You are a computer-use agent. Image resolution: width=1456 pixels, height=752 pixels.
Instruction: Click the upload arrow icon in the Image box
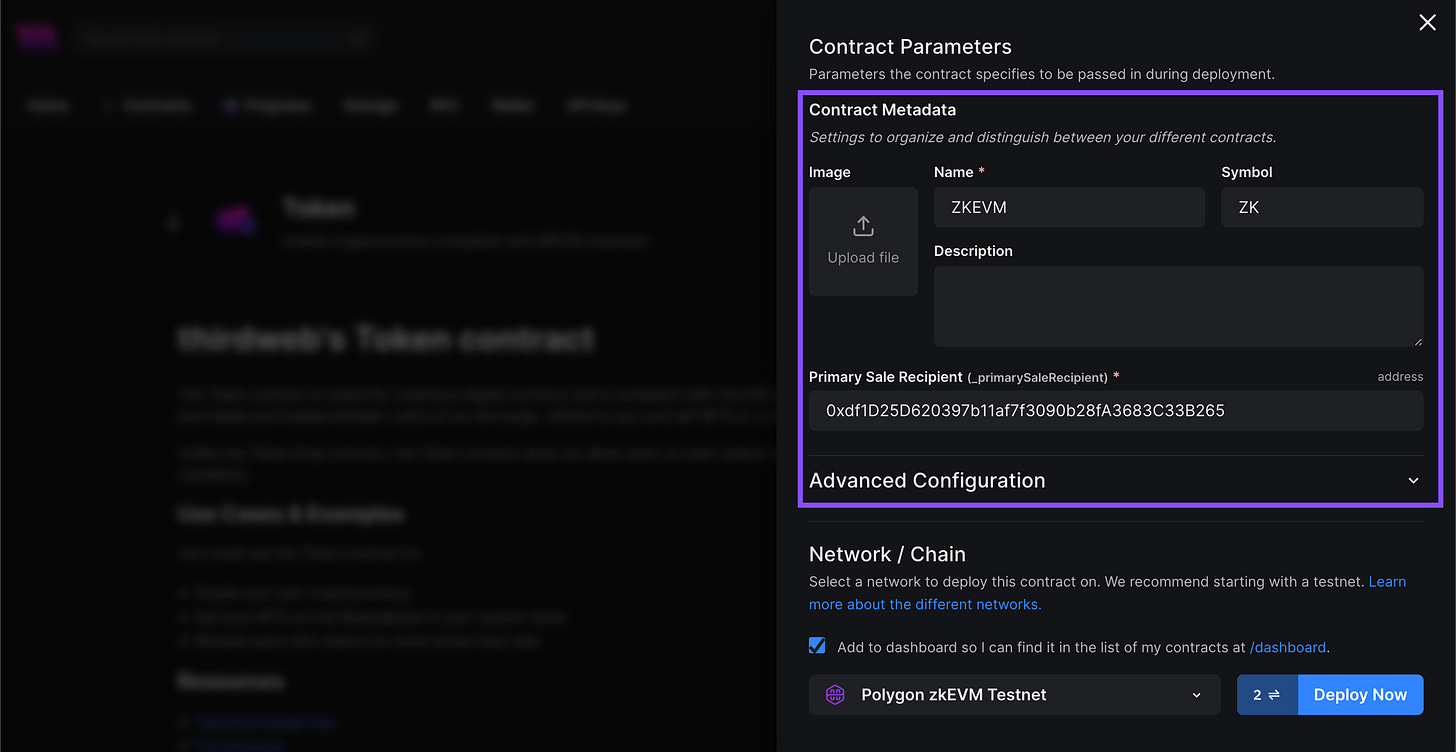pos(863,227)
